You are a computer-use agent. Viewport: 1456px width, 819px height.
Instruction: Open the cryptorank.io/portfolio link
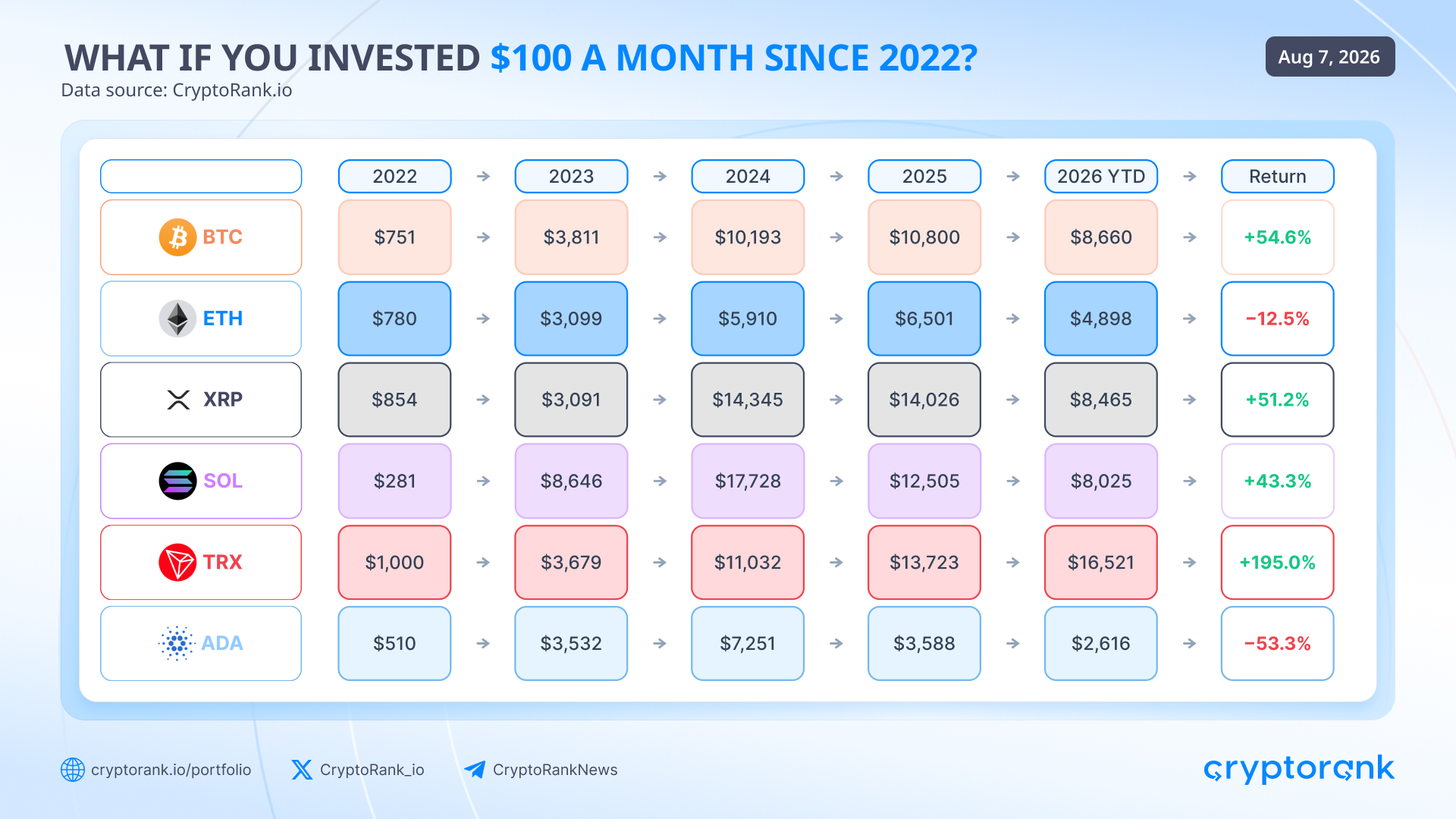coord(171,770)
